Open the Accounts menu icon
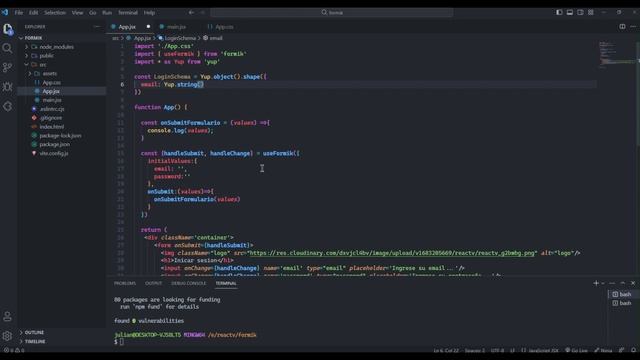 (x=7, y=316)
